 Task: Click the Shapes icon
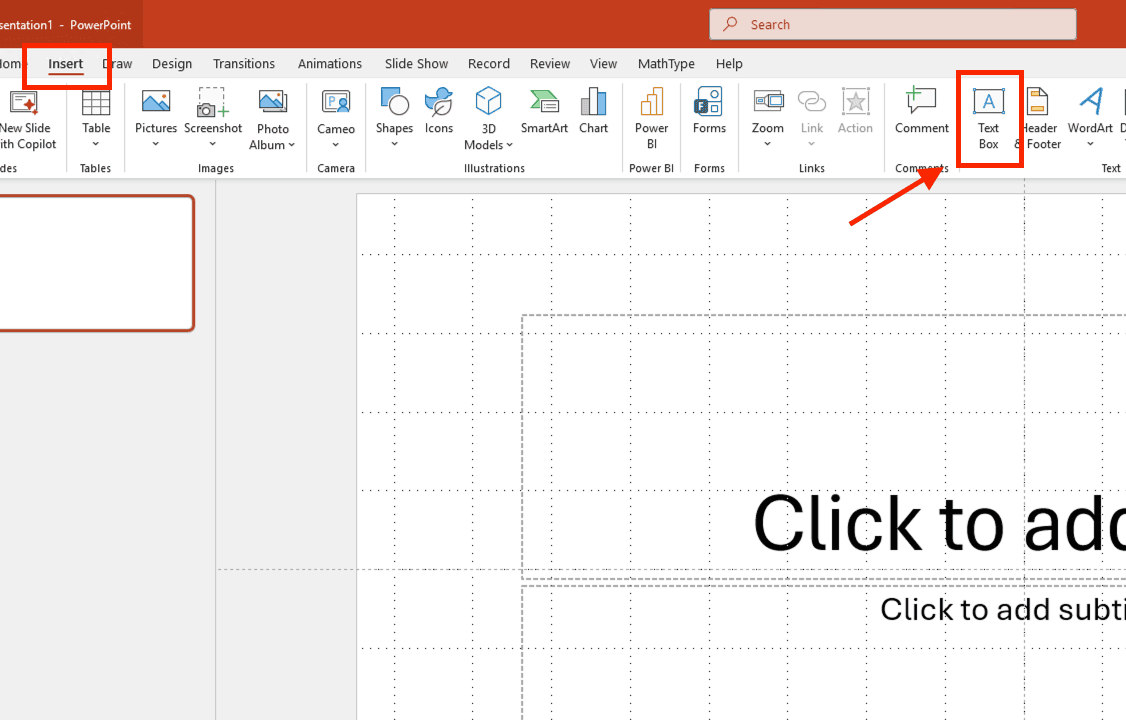pyautogui.click(x=394, y=102)
